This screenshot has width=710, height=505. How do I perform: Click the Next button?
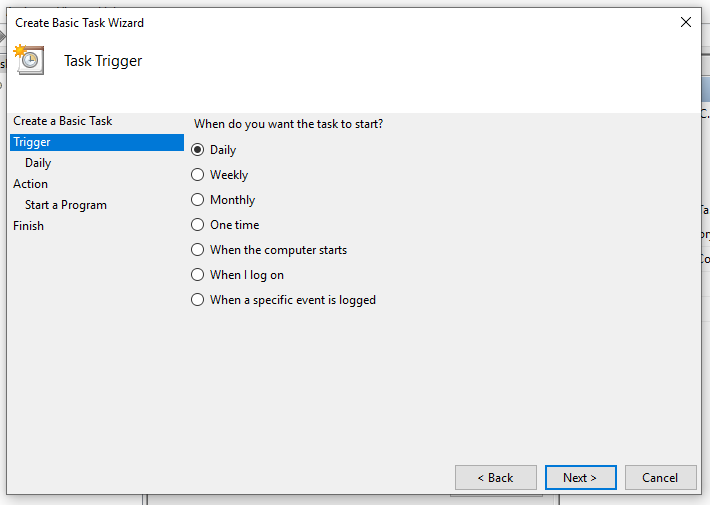(x=580, y=477)
